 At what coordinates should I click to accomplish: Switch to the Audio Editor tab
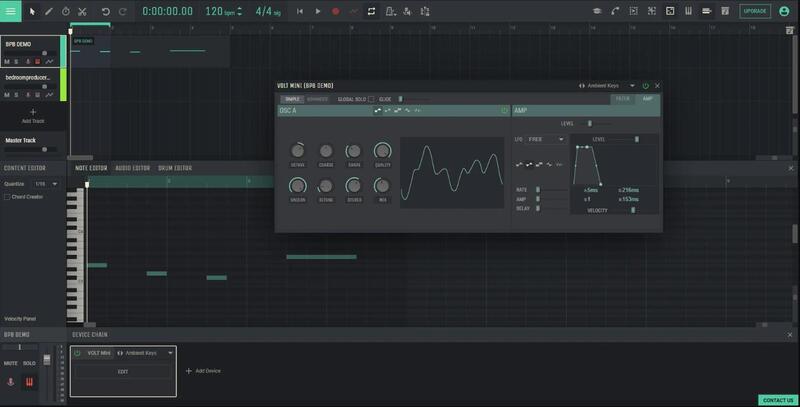pos(132,168)
